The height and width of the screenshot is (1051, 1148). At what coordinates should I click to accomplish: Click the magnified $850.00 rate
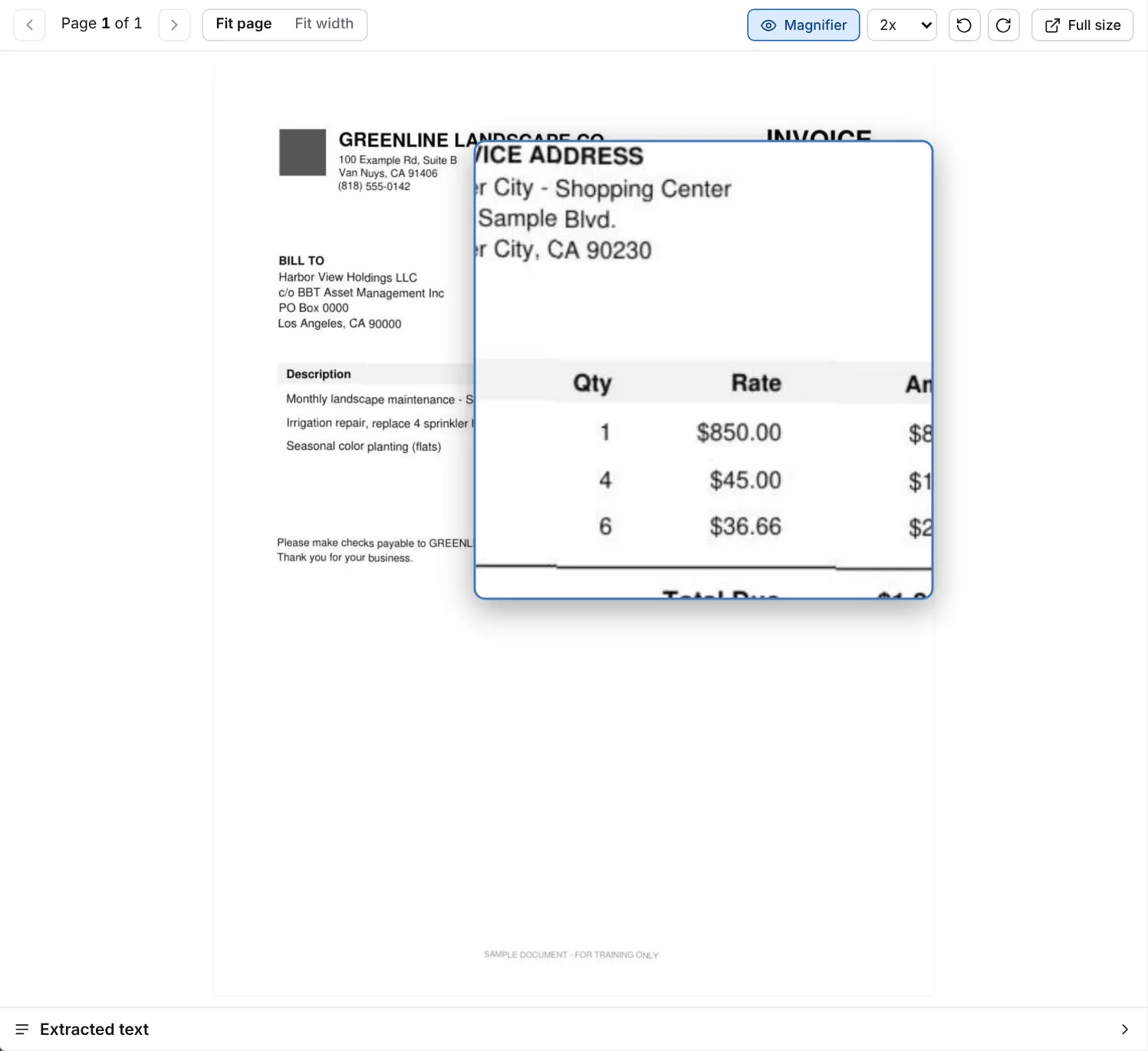739,432
